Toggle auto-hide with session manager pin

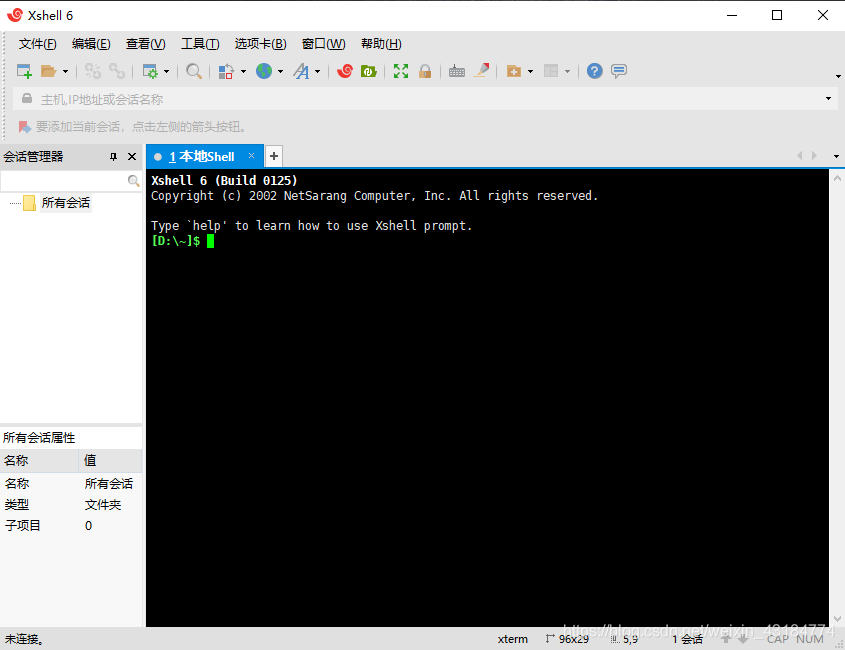[x=113, y=156]
